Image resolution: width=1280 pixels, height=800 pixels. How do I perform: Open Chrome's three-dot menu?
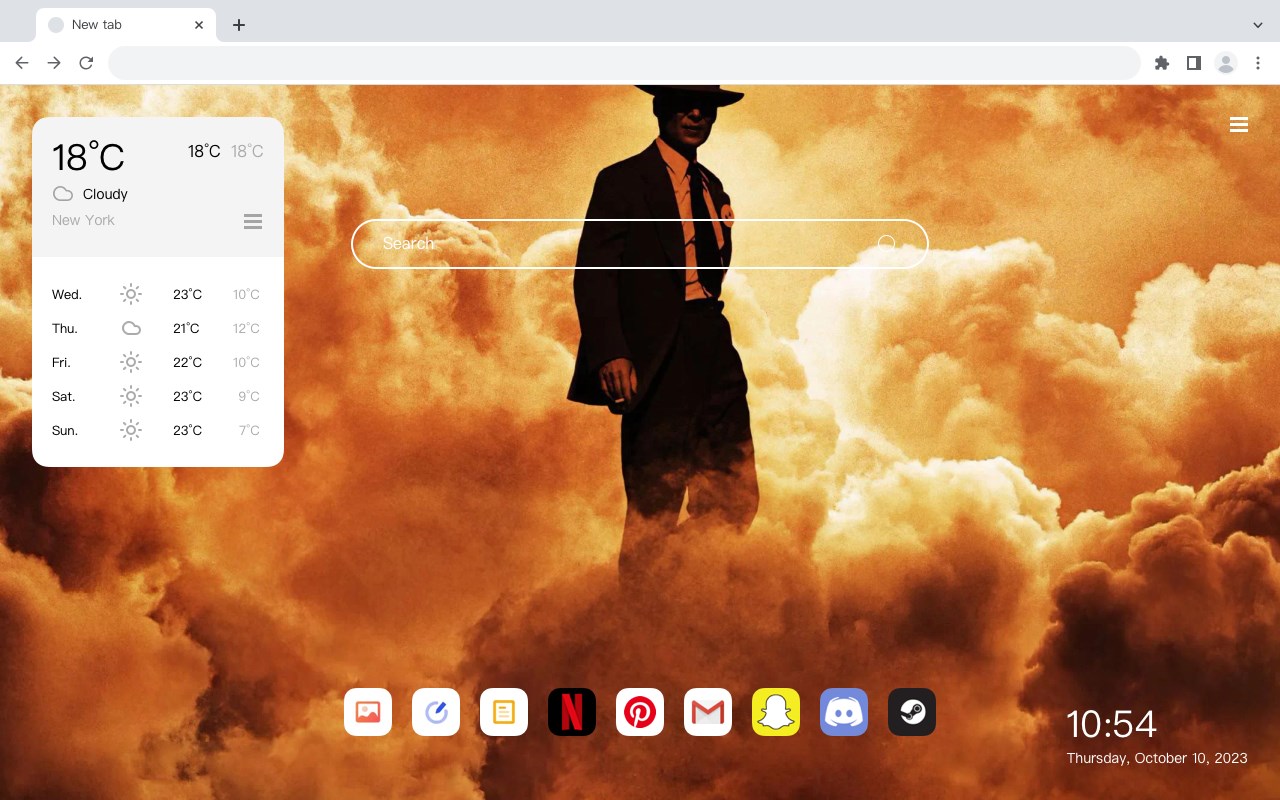[1258, 63]
